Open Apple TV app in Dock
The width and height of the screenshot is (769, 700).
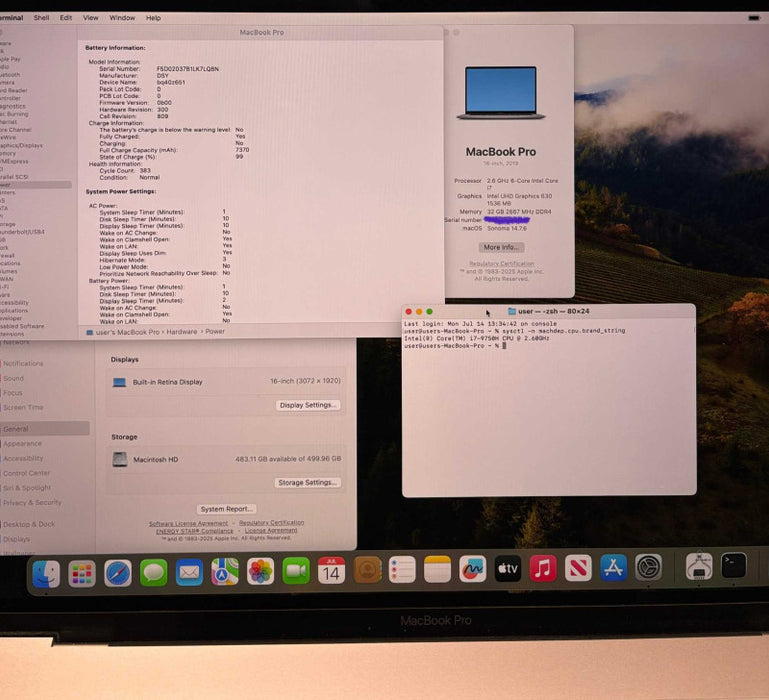tap(508, 569)
